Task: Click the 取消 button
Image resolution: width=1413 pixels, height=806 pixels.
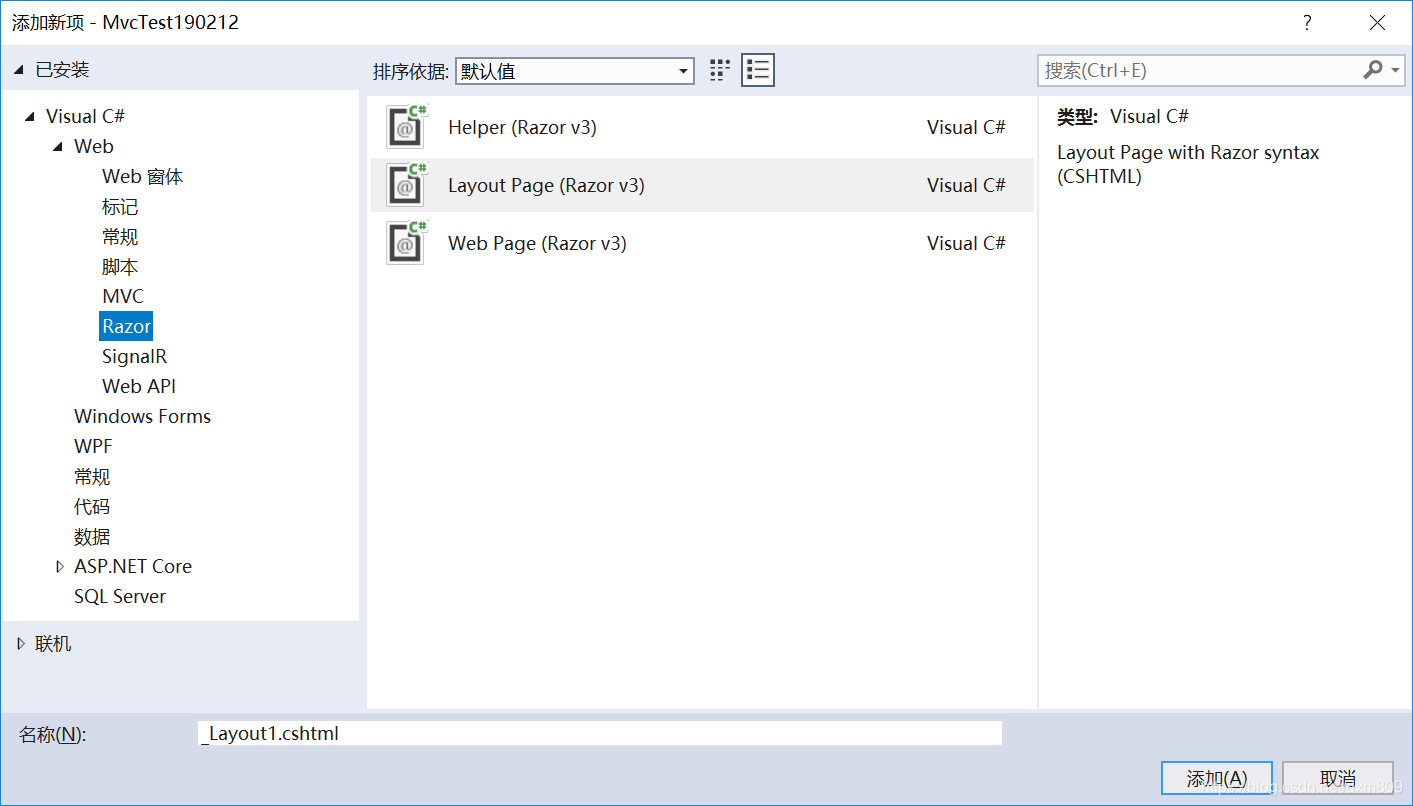Action: pyautogui.click(x=1337, y=778)
